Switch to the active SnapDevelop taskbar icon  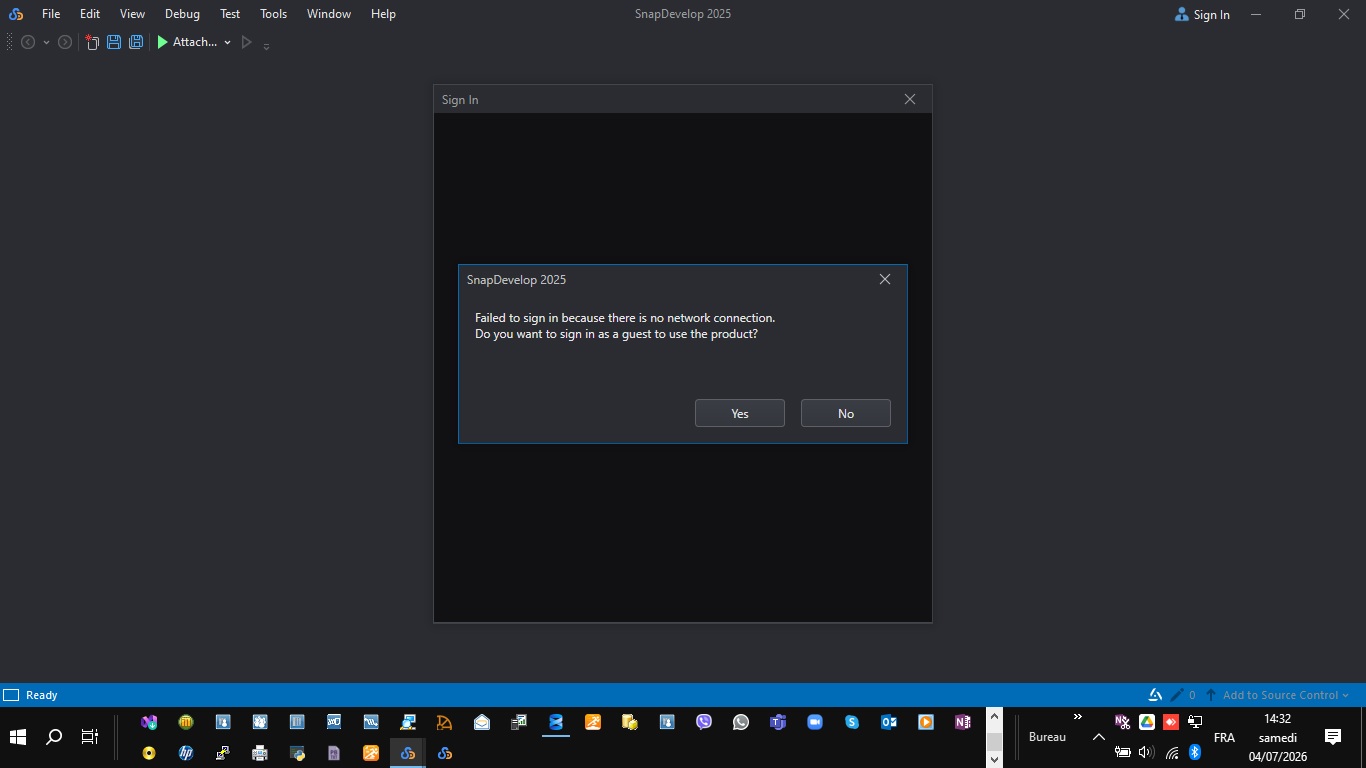coord(408,753)
